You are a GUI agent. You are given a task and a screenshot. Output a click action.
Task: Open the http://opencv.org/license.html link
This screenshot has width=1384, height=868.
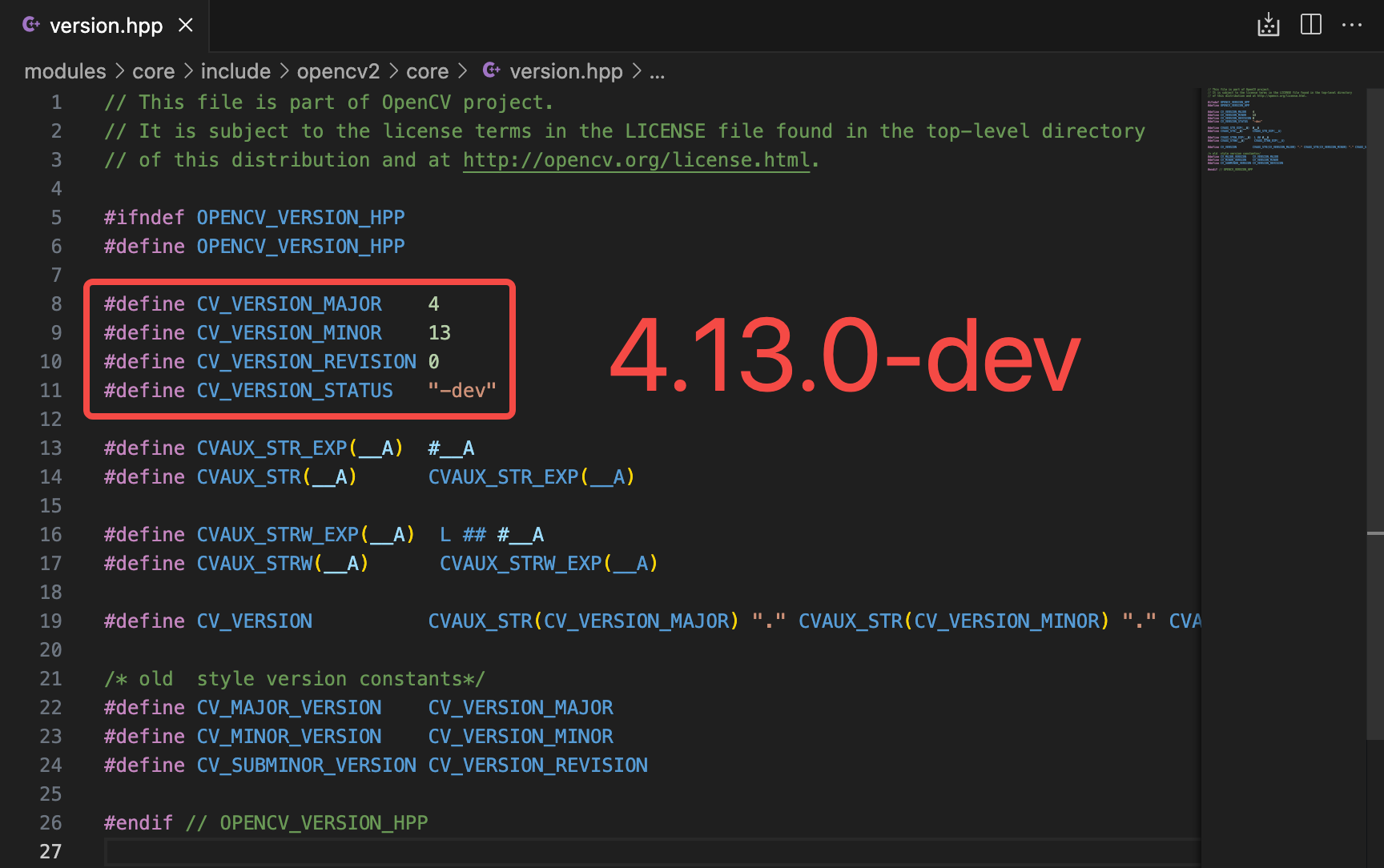(x=636, y=160)
